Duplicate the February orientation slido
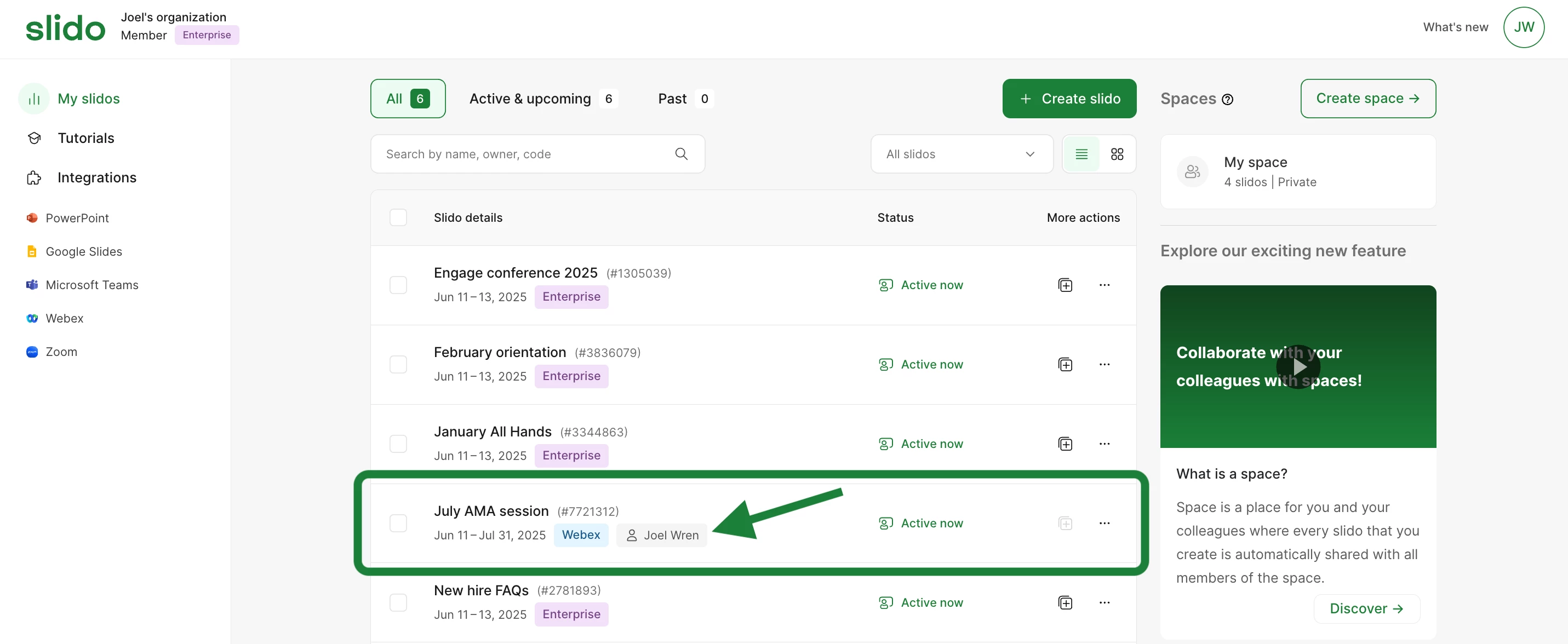Image resolution: width=1568 pixels, height=644 pixels. point(1065,364)
